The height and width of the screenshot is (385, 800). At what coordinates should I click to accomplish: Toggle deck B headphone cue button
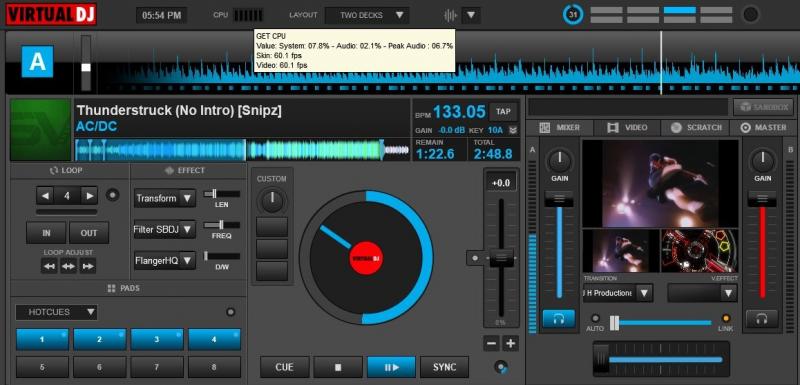point(762,319)
